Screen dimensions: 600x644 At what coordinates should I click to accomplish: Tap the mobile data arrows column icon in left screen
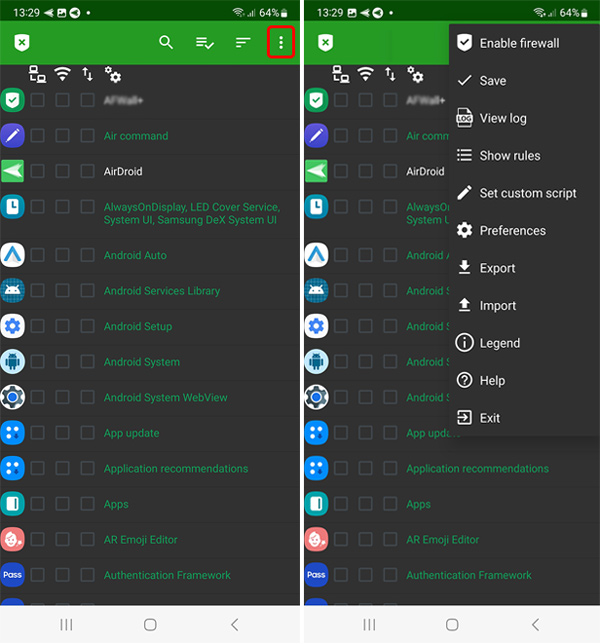[87, 74]
